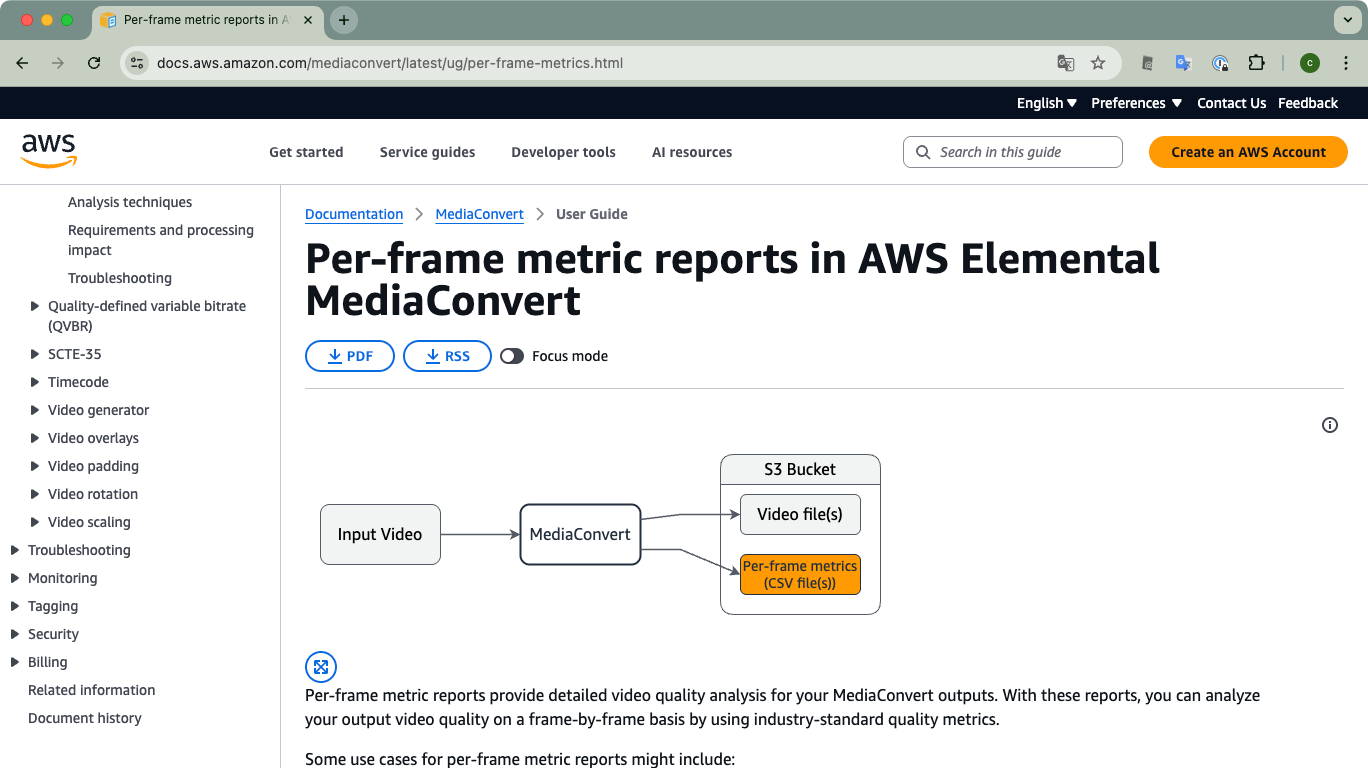Expand the Video padding section
1368x768 pixels.
tap(36, 466)
